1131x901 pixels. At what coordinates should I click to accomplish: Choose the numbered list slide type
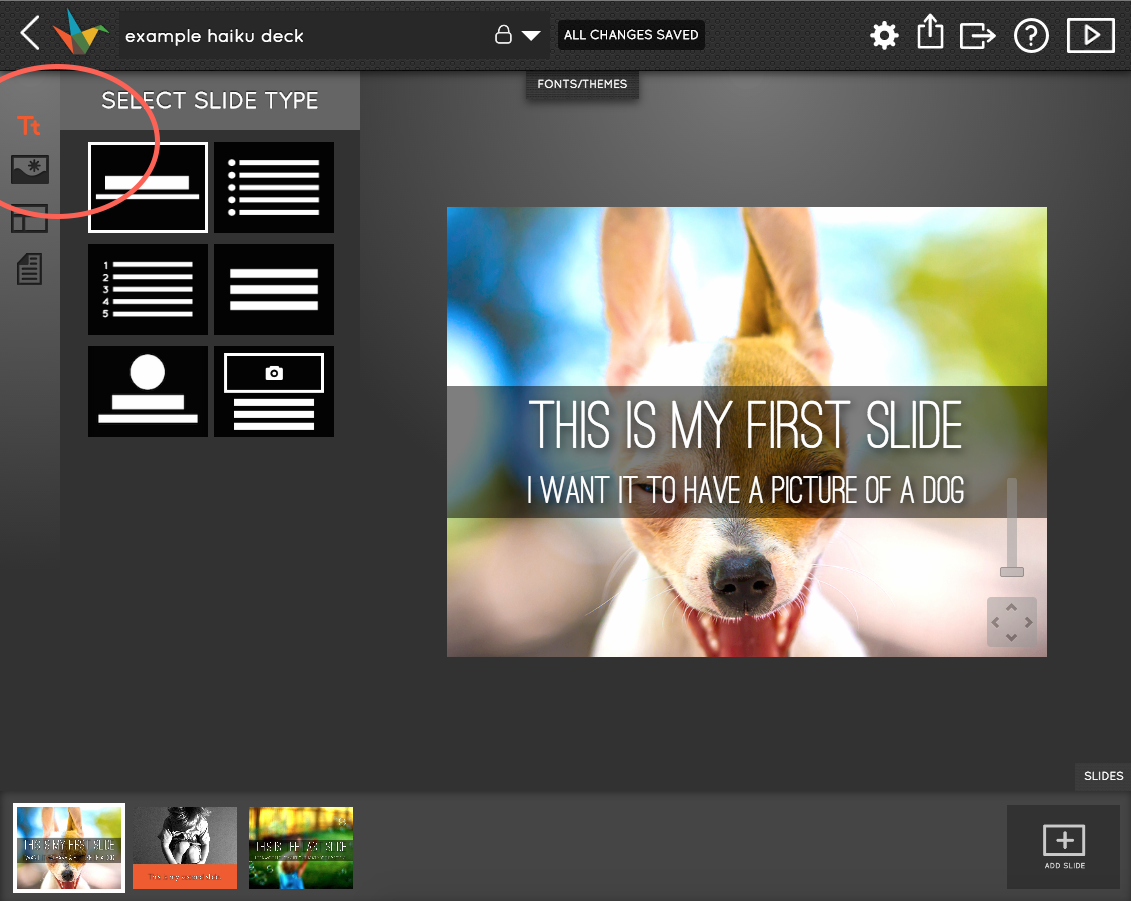click(148, 289)
